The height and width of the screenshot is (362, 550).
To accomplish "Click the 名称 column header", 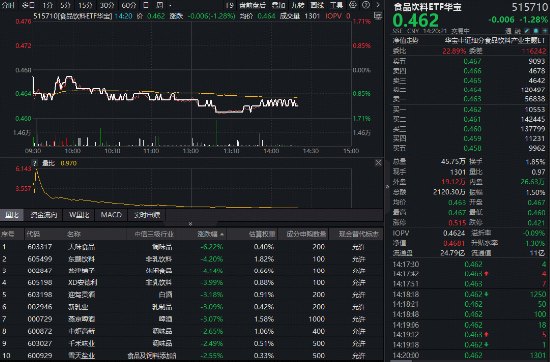I will coord(74,234).
